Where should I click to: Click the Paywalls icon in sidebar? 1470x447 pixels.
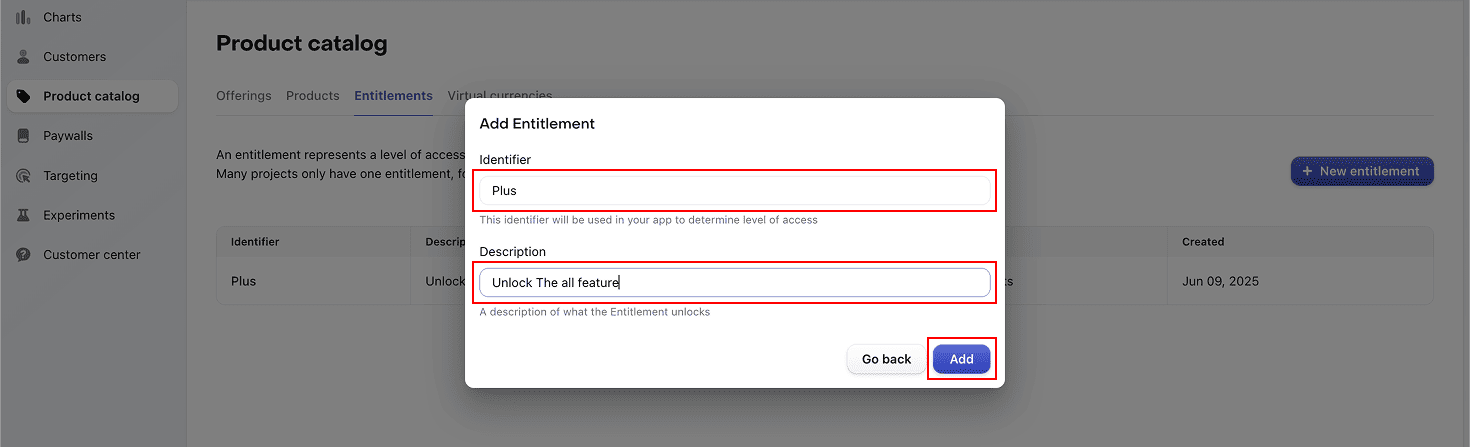coord(23,136)
